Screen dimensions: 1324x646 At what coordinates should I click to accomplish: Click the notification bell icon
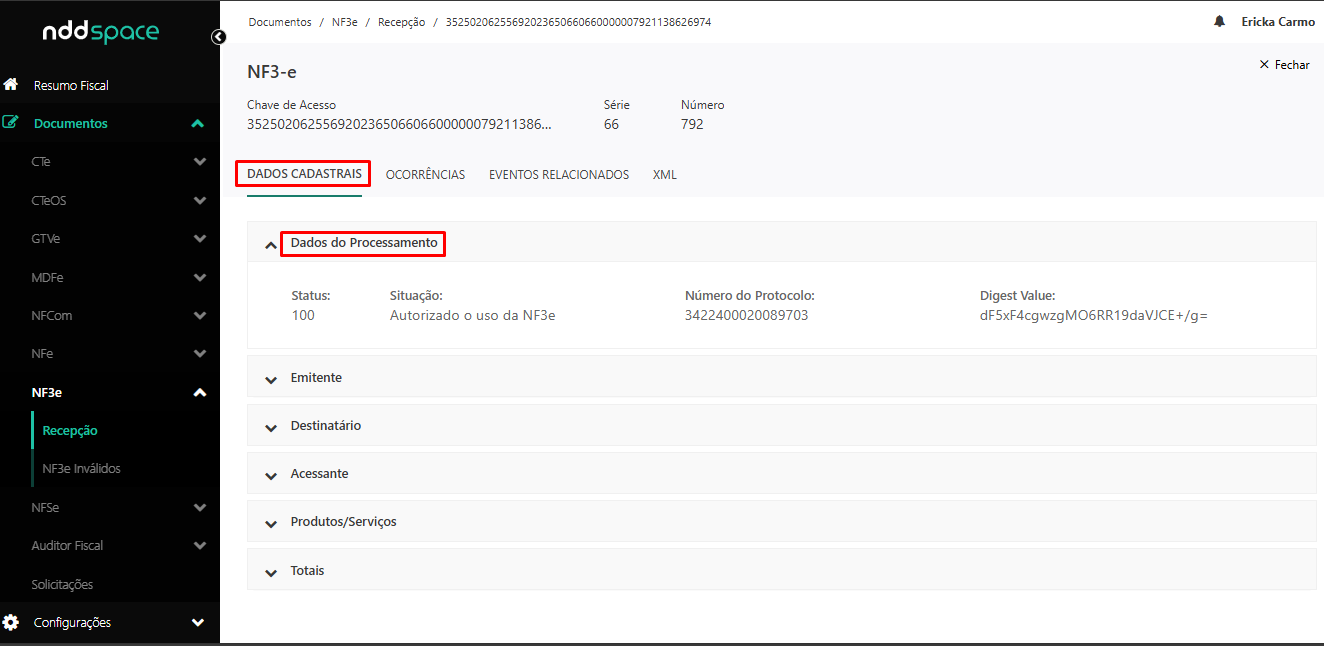pos(1219,21)
